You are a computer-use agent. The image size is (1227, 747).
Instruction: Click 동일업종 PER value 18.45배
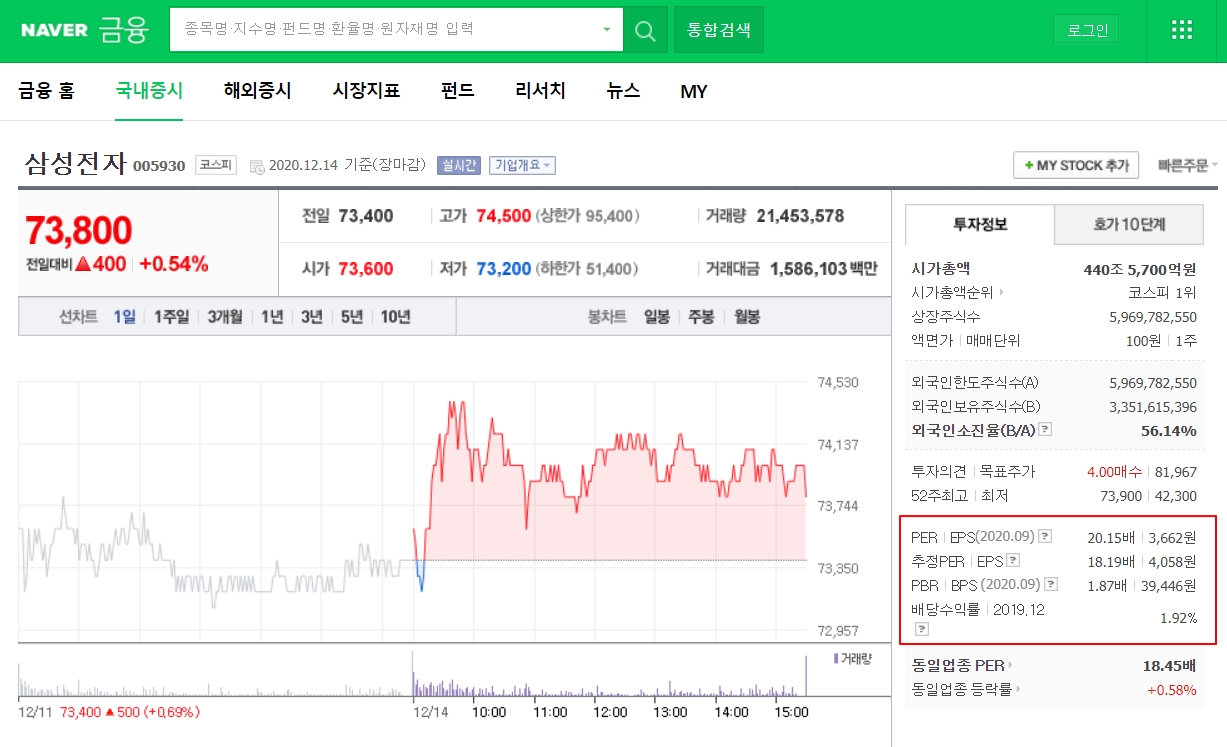coord(1169,665)
